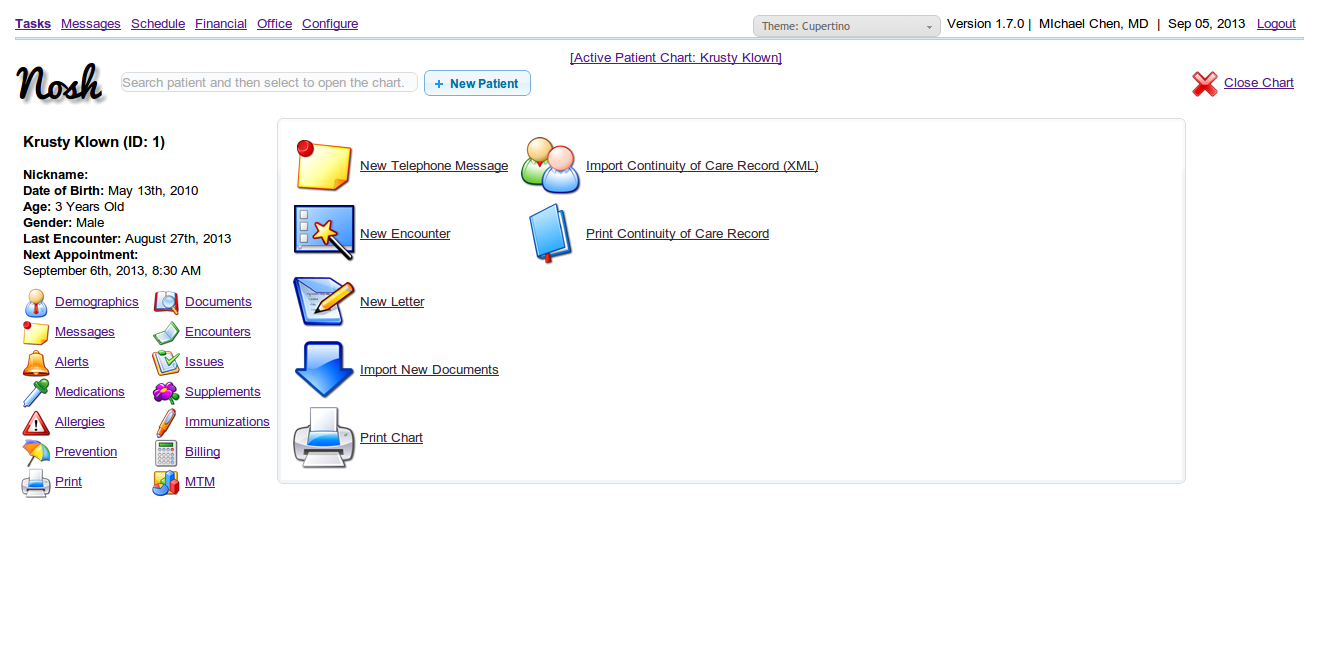Viewport: 1317px width, 656px height.
Task: Click the New Encounter wand icon
Action: click(324, 233)
